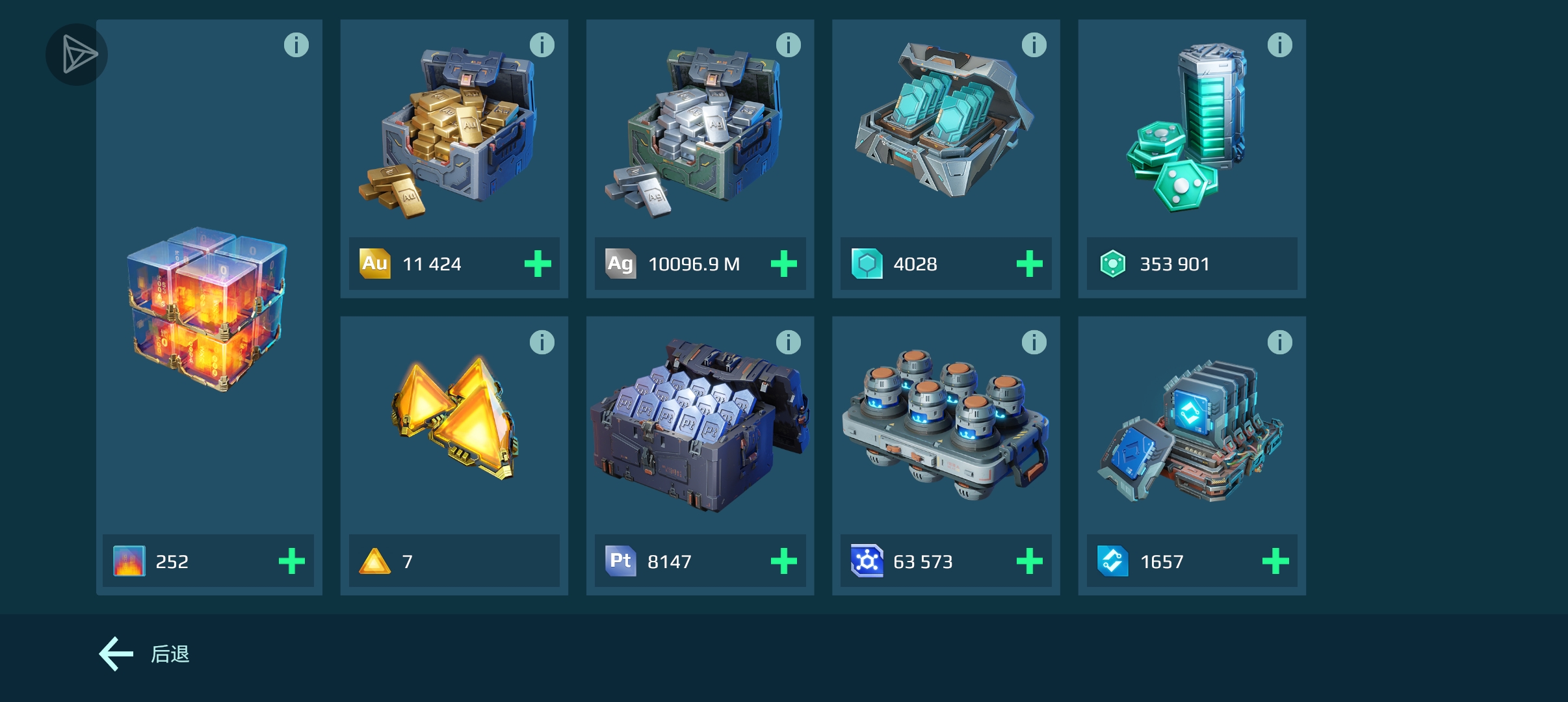Open info for the silver Ag chest
The width and height of the screenshot is (1568, 702).
click(x=788, y=45)
